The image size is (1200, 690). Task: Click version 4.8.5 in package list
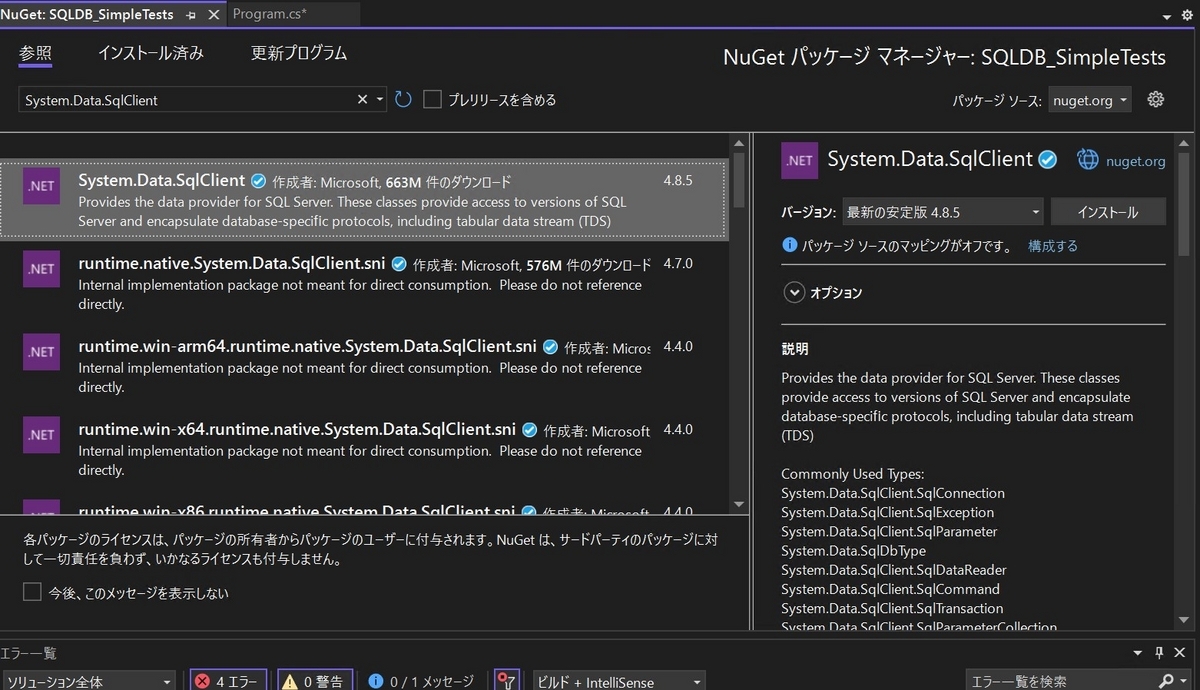(678, 181)
